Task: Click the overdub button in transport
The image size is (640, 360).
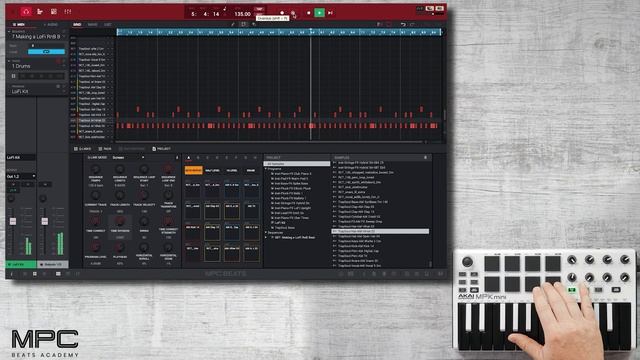Action: click(x=293, y=13)
